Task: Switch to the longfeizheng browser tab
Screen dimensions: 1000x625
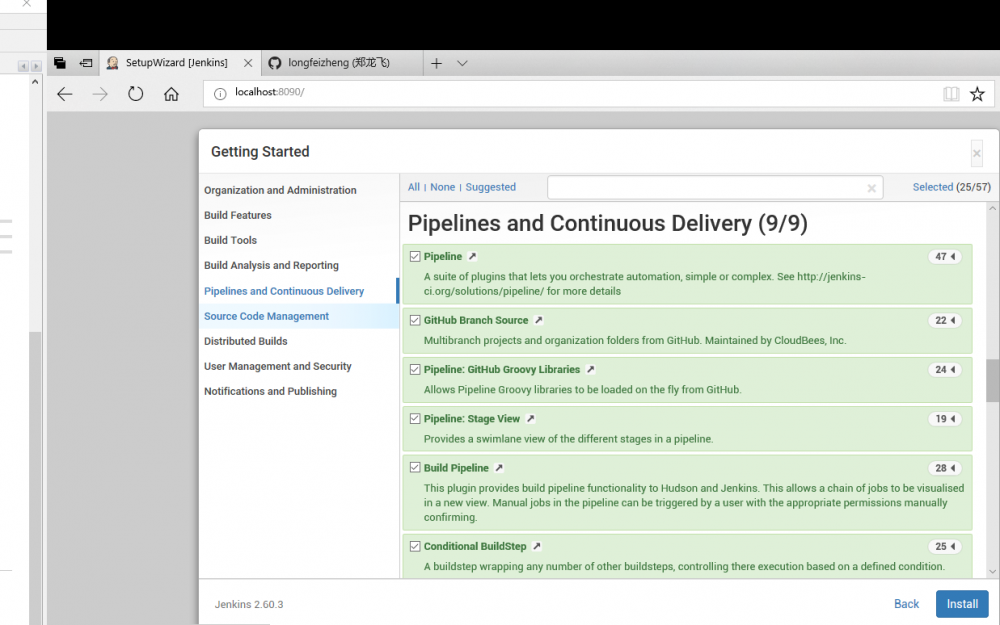Action: pos(330,62)
